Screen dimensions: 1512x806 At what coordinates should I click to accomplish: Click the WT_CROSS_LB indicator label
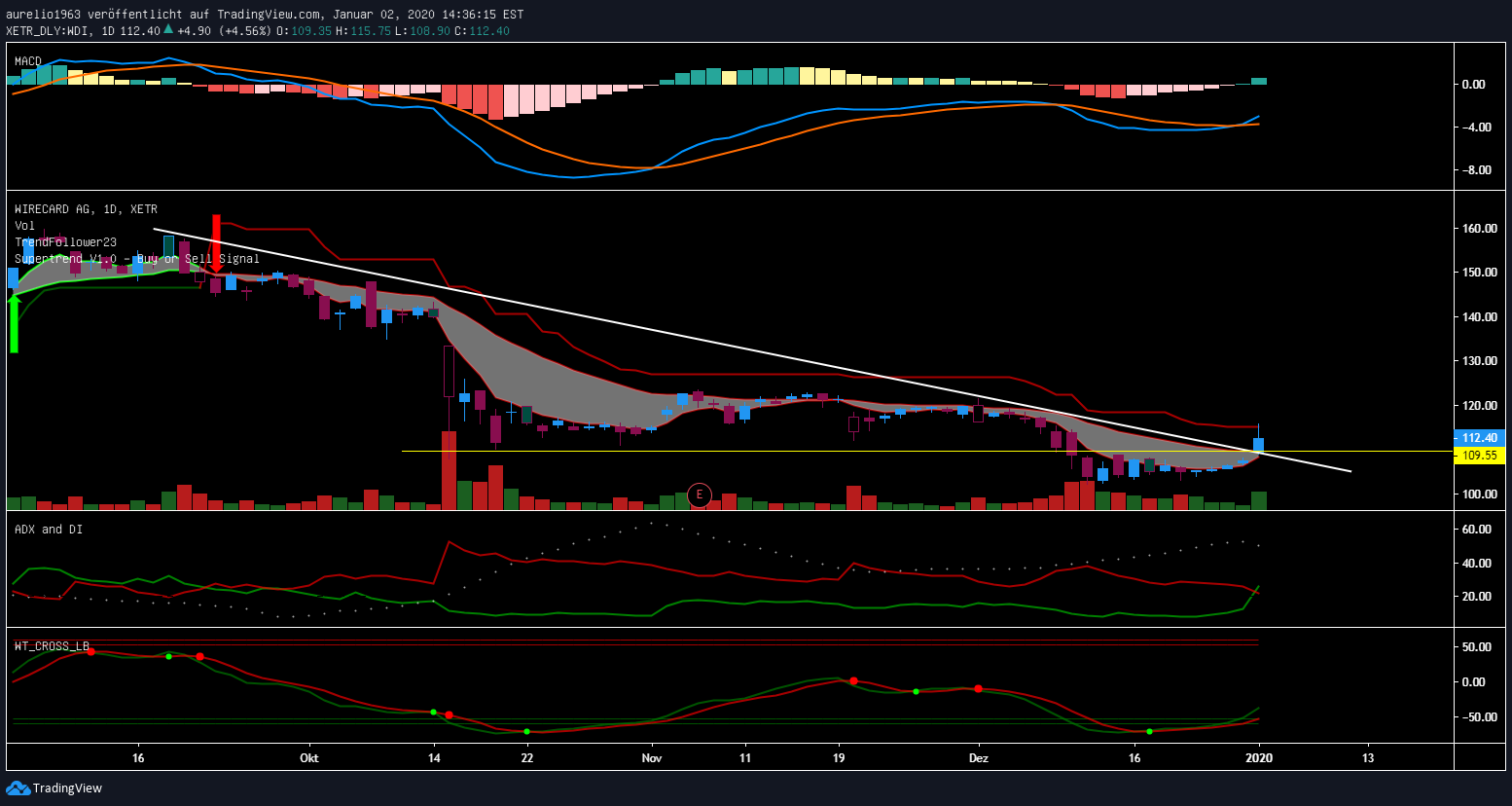pos(52,646)
